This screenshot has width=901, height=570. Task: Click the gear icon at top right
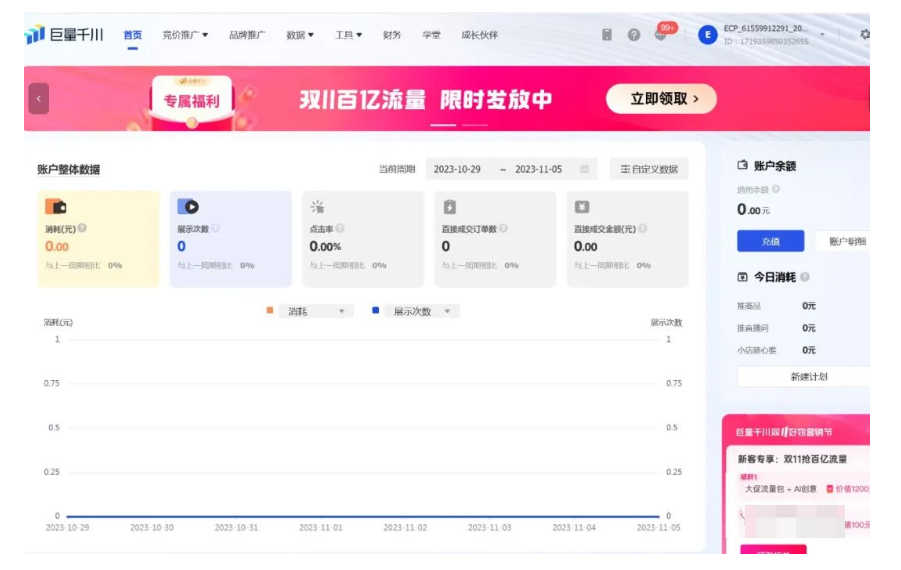click(x=864, y=35)
